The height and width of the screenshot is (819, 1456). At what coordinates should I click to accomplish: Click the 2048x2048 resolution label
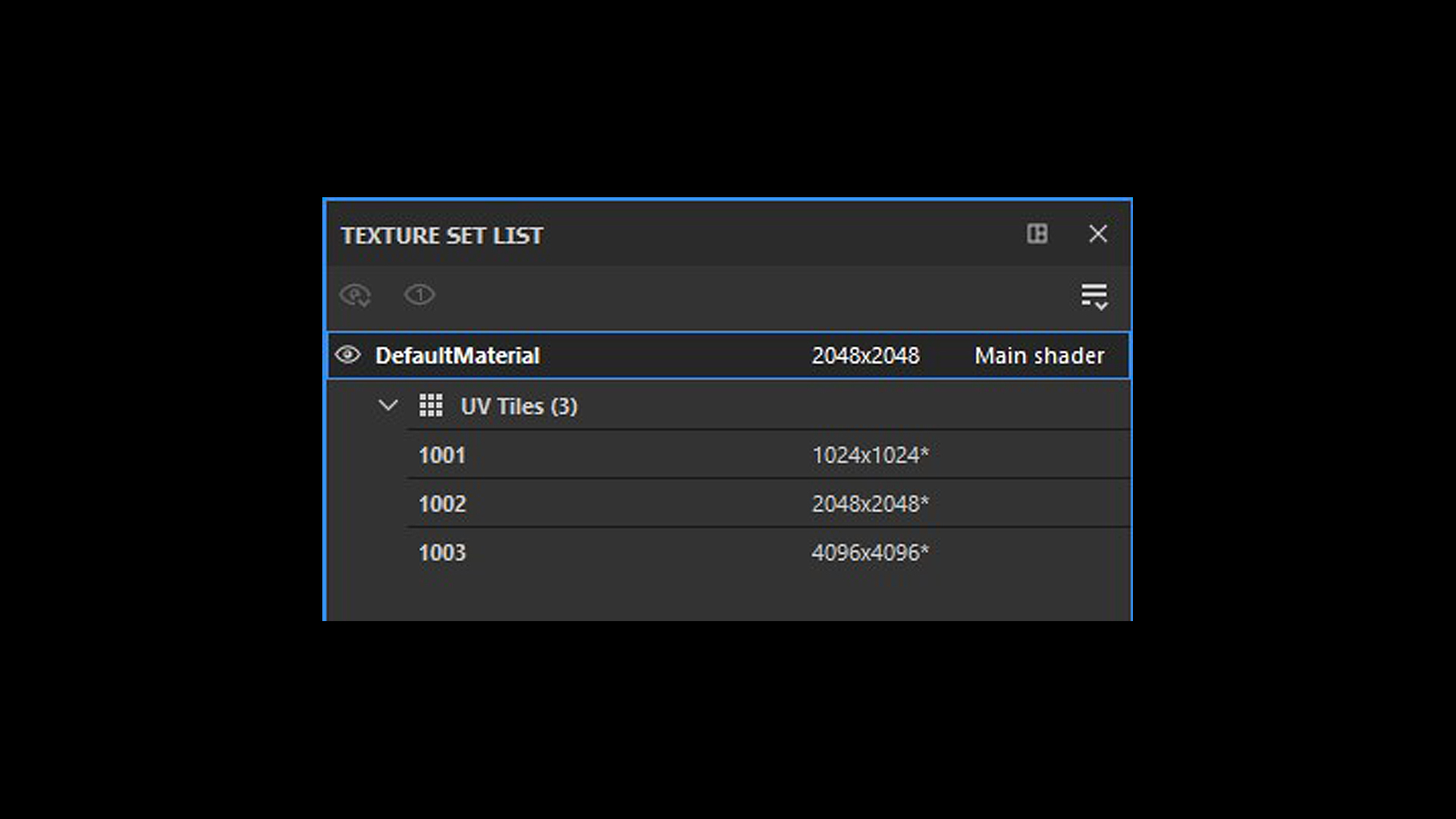(865, 355)
